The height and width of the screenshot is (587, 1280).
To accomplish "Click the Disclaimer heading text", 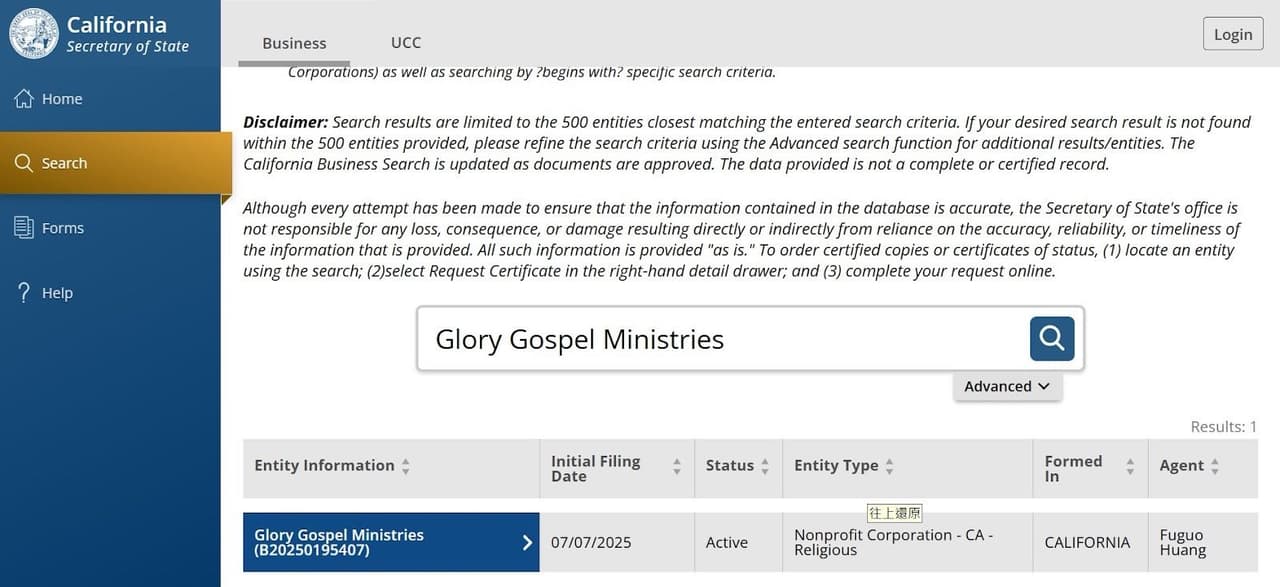I will click(x=286, y=122).
